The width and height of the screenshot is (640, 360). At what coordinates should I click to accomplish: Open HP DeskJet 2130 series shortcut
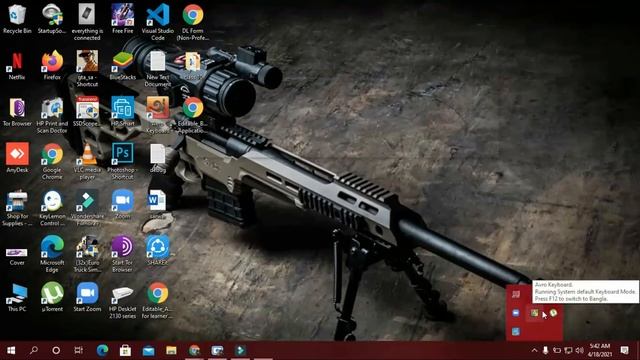click(x=122, y=301)
